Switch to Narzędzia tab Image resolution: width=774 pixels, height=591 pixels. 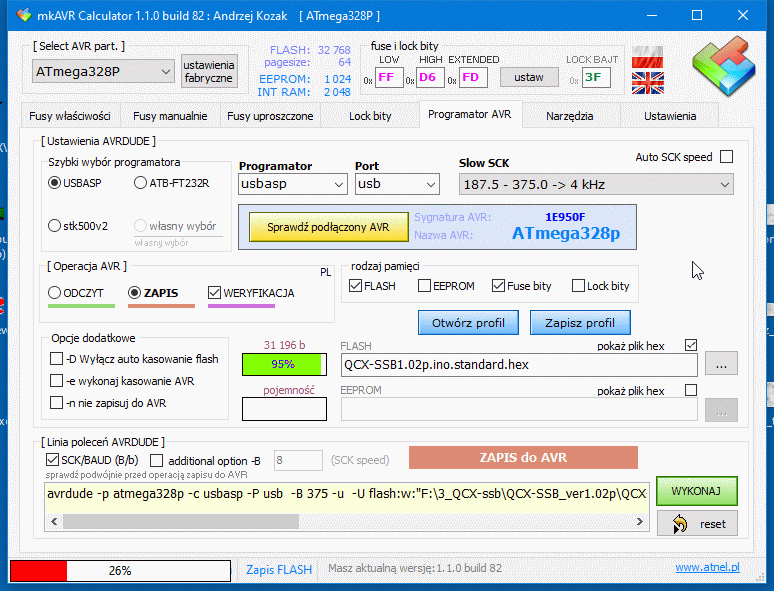(570, 116)
